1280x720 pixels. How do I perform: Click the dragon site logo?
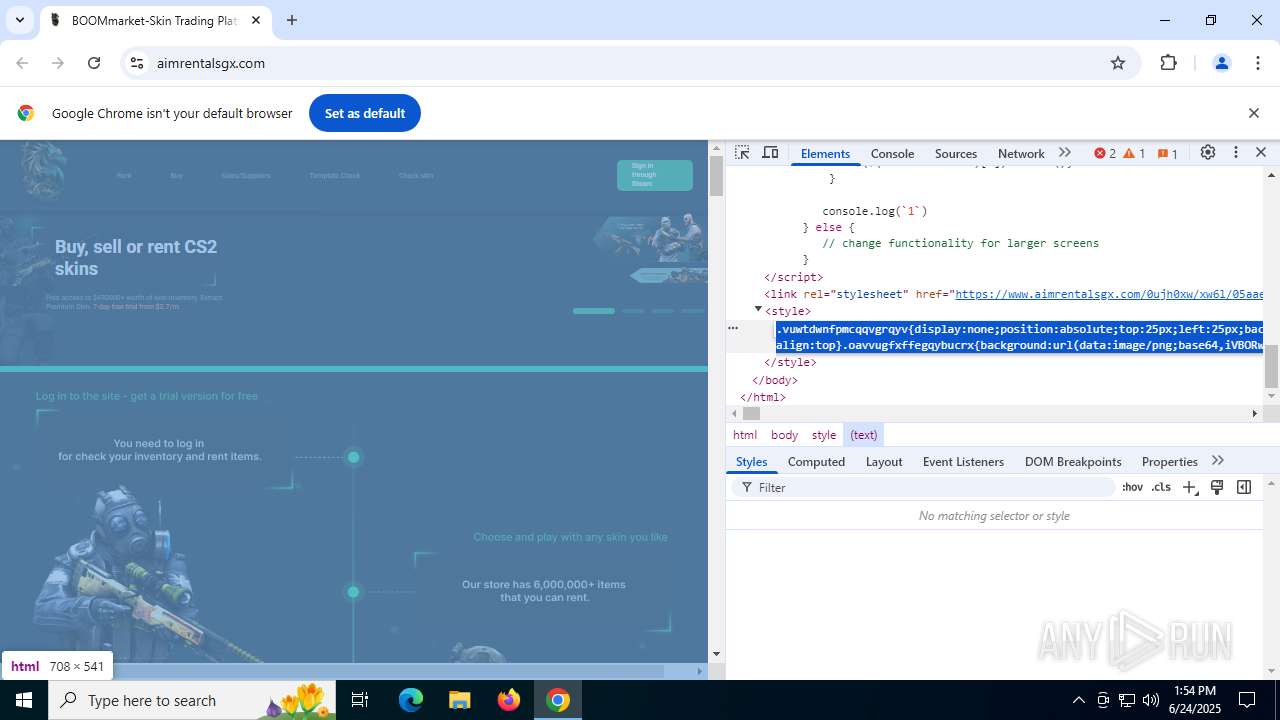(x=43, y=172)
